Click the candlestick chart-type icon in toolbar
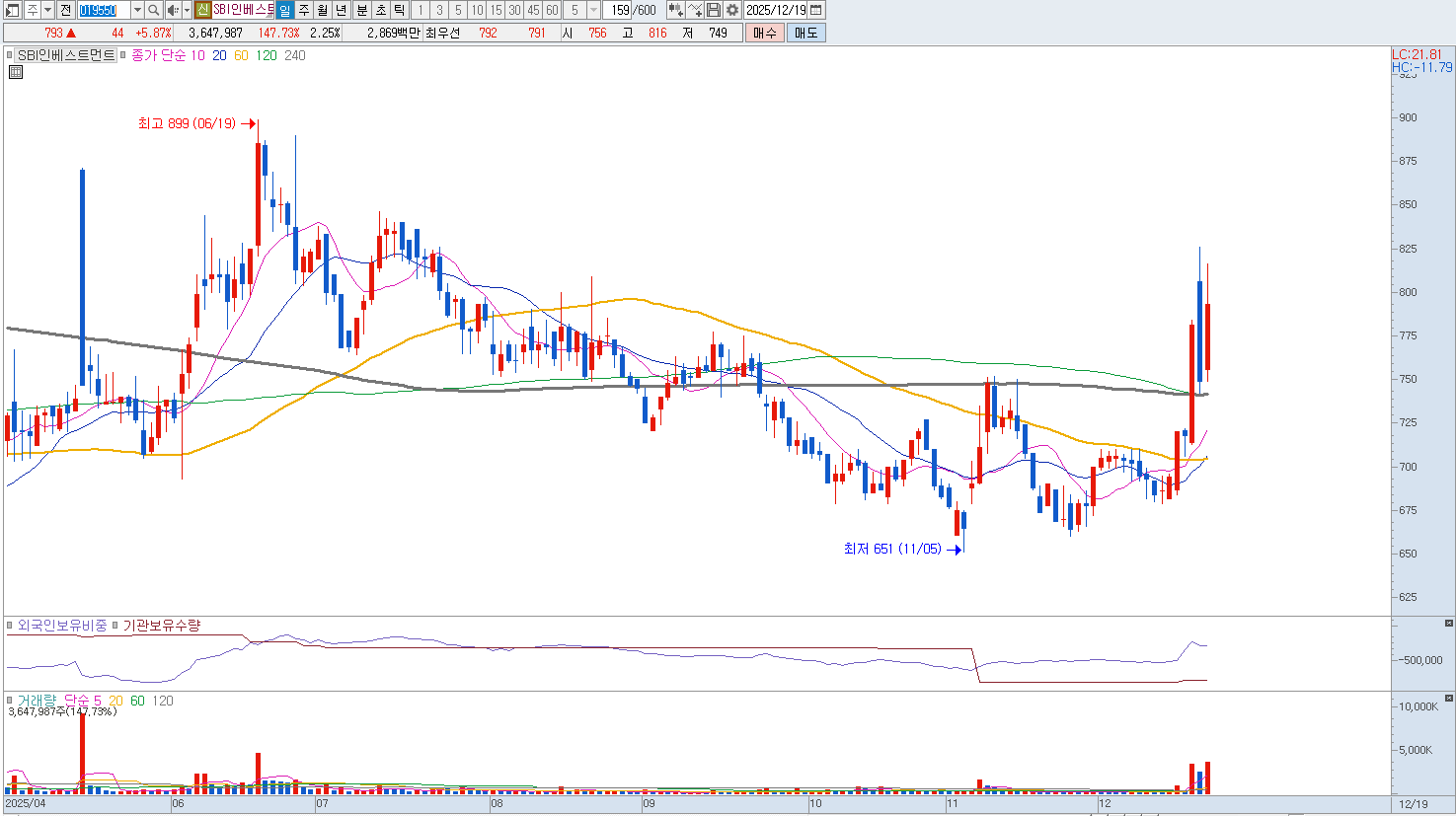This screenshot has height=816, width=1456. point(675,10)
